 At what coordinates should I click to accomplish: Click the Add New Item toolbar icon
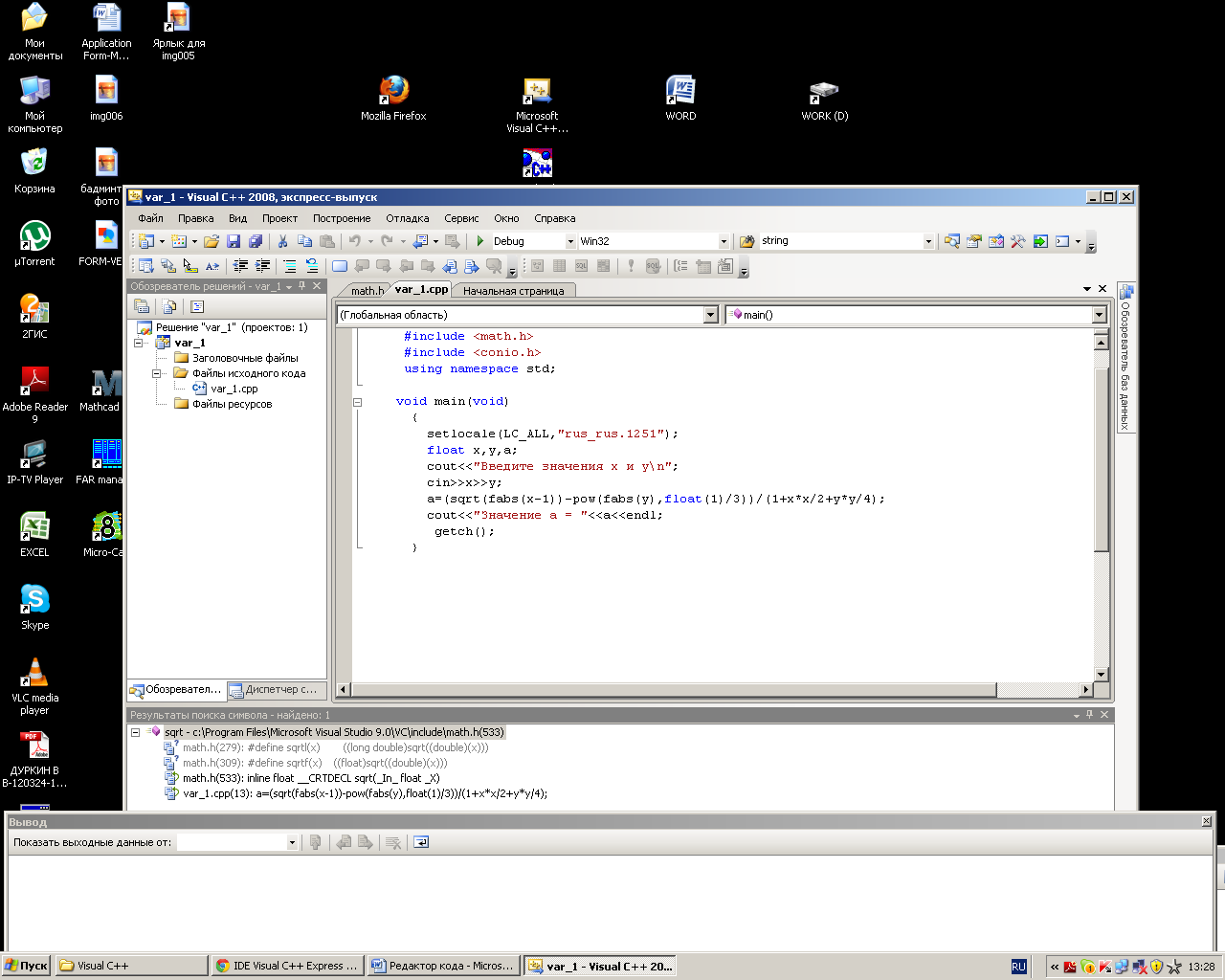click(x=179, y=241)
